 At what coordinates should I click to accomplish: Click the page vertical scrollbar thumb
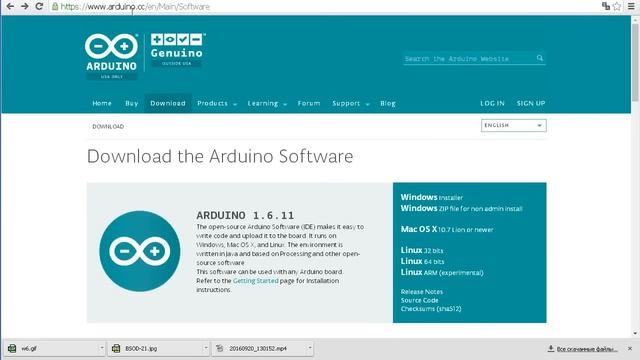tap(635, 61)
